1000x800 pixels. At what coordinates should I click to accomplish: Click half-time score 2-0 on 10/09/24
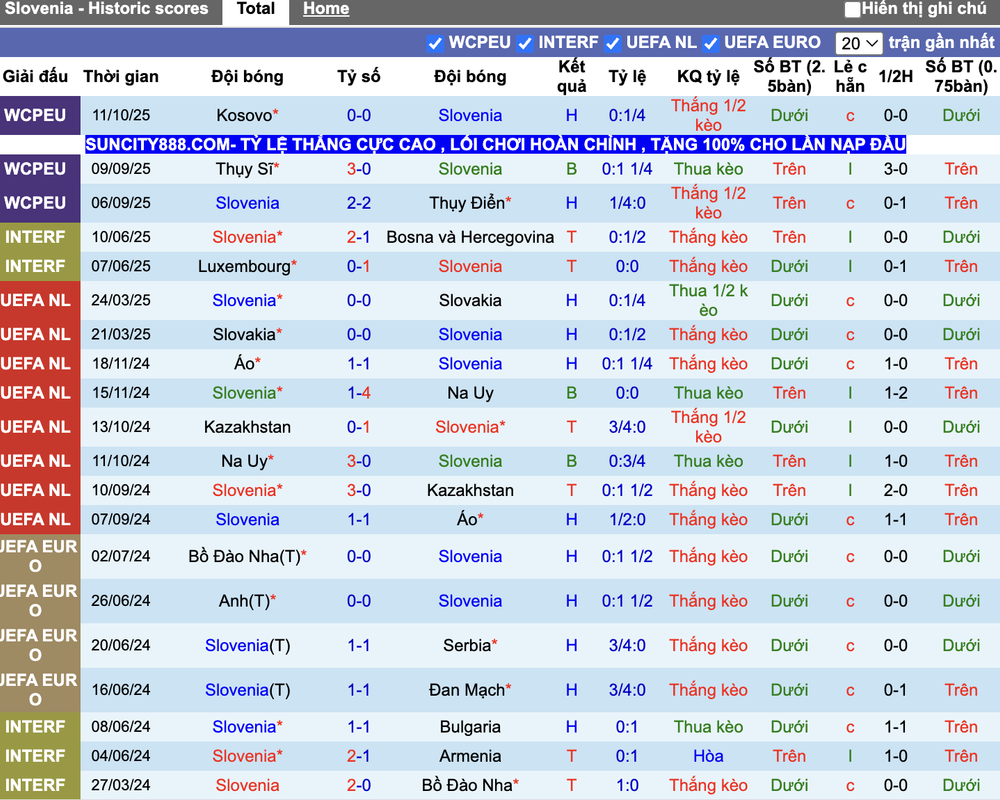click(895, 491)
